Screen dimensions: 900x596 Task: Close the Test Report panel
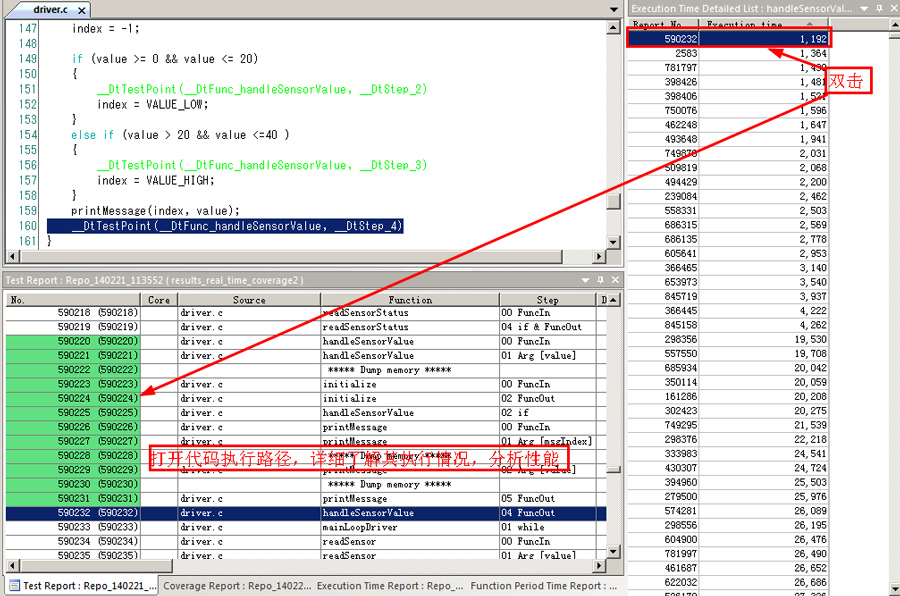point(615,280)
